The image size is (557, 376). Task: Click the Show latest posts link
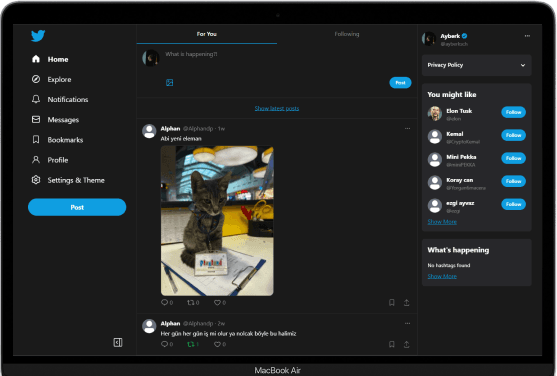(x=277, y=108)
